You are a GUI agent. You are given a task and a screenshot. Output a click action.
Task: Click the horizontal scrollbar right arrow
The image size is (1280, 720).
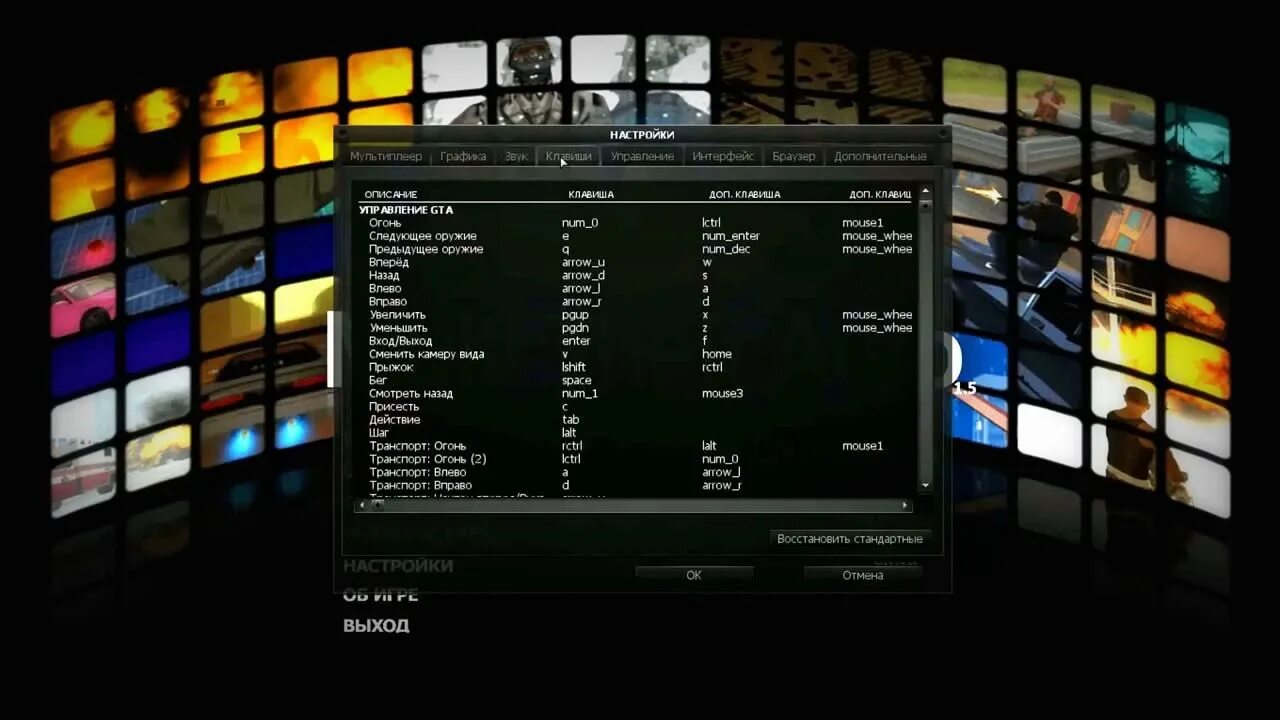905,506
